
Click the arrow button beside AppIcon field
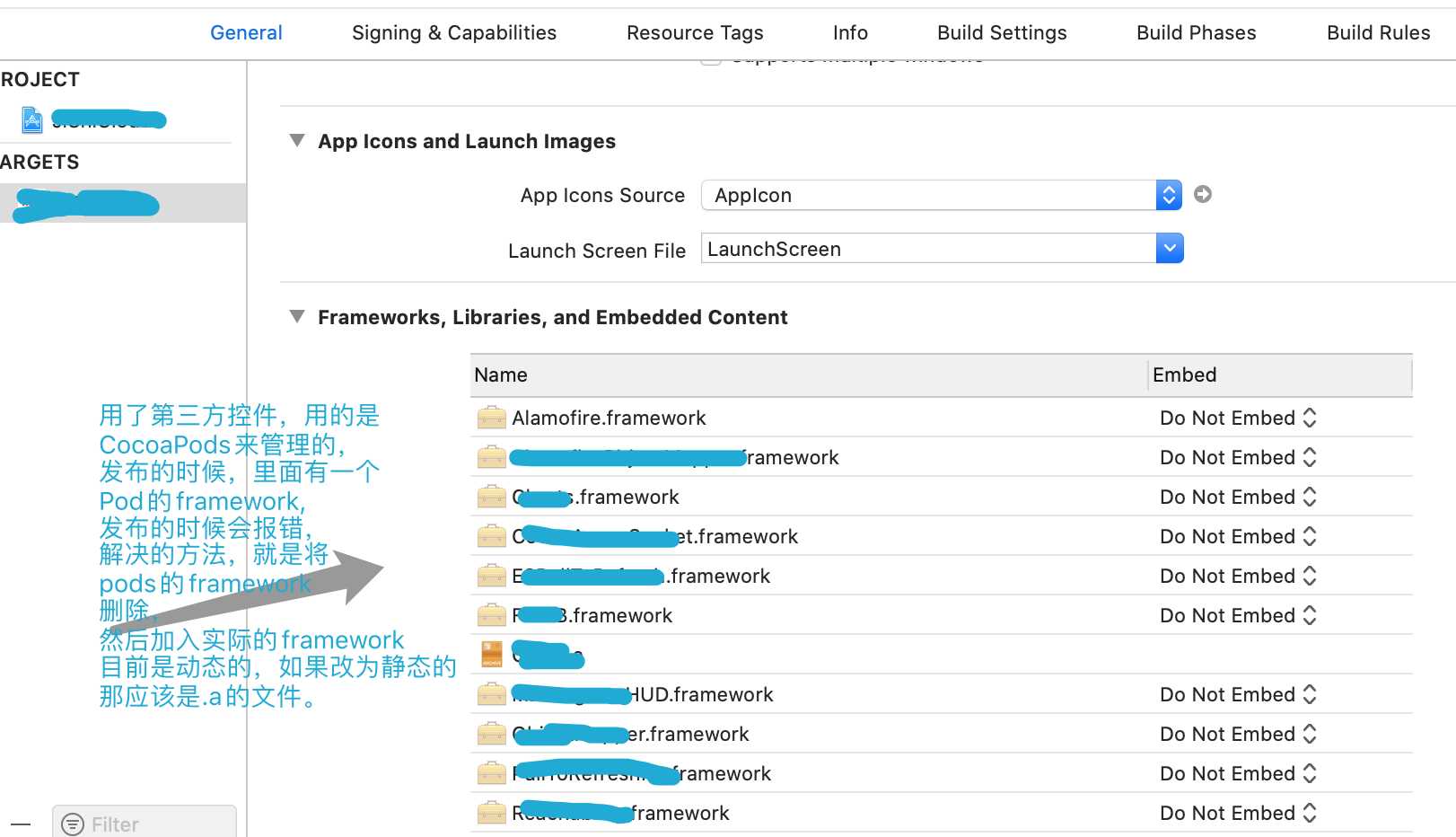click(1203, 194)
